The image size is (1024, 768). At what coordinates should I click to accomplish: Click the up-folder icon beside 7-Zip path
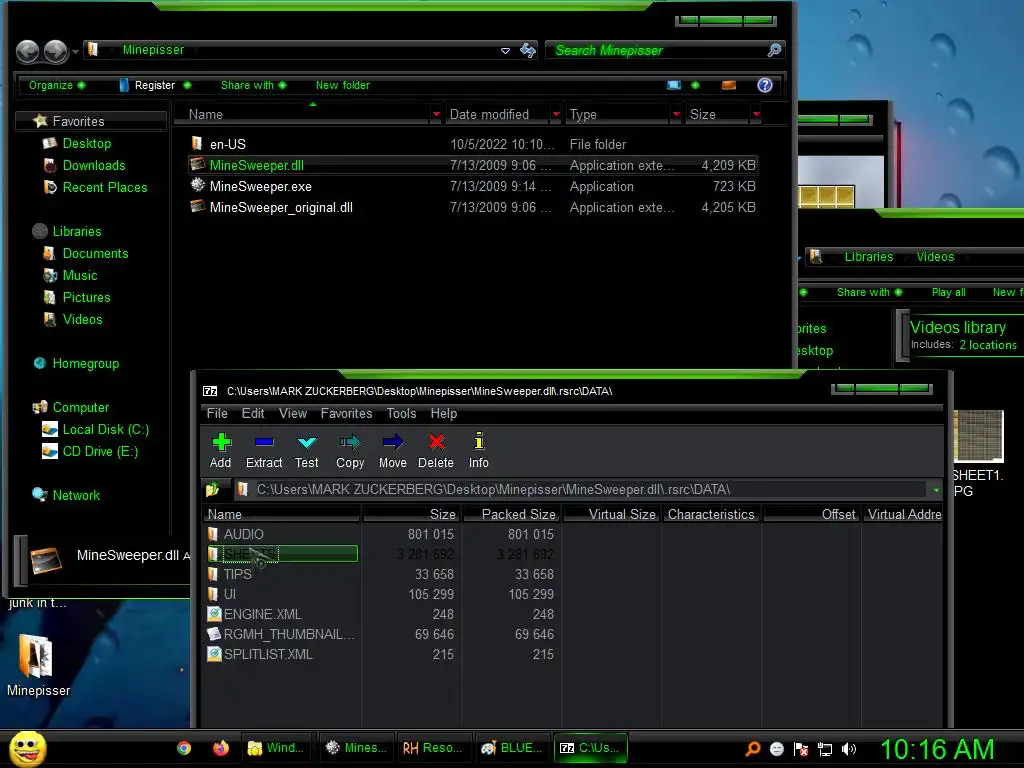[x=212, y=489]
